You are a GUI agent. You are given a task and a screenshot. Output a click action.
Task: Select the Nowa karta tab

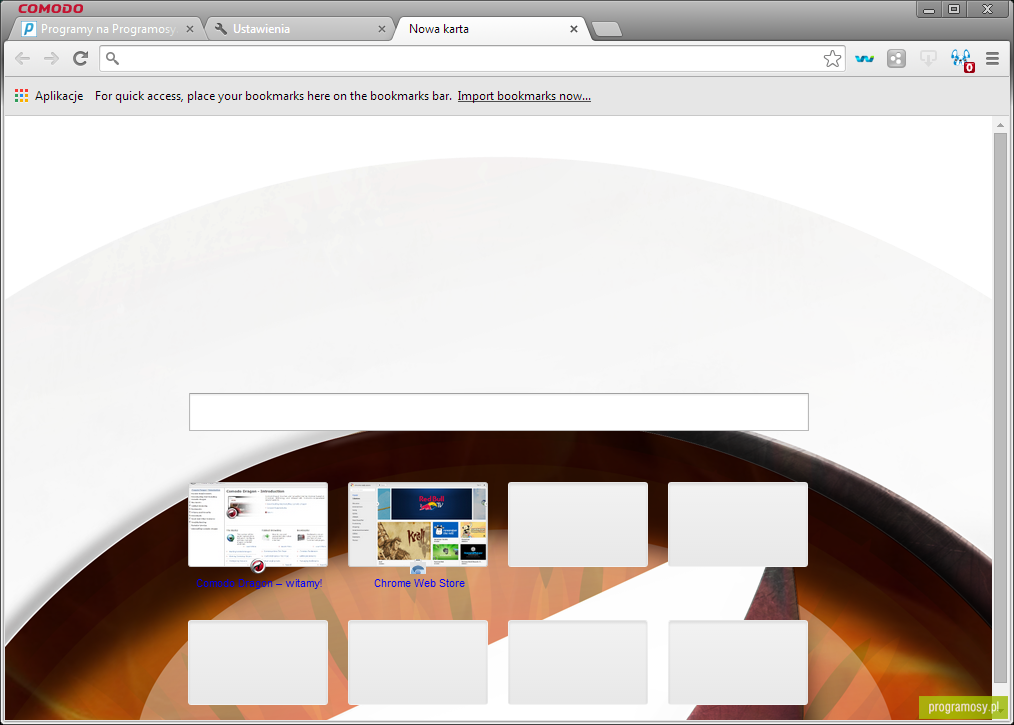point(491,29)
